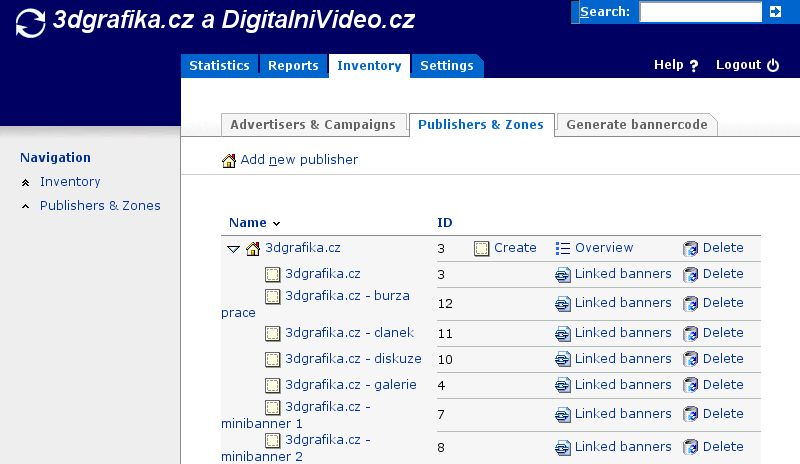Open zone 3dgrafika.cz - galerie
This screenshot has height=464, width=800.
[351, 384]
